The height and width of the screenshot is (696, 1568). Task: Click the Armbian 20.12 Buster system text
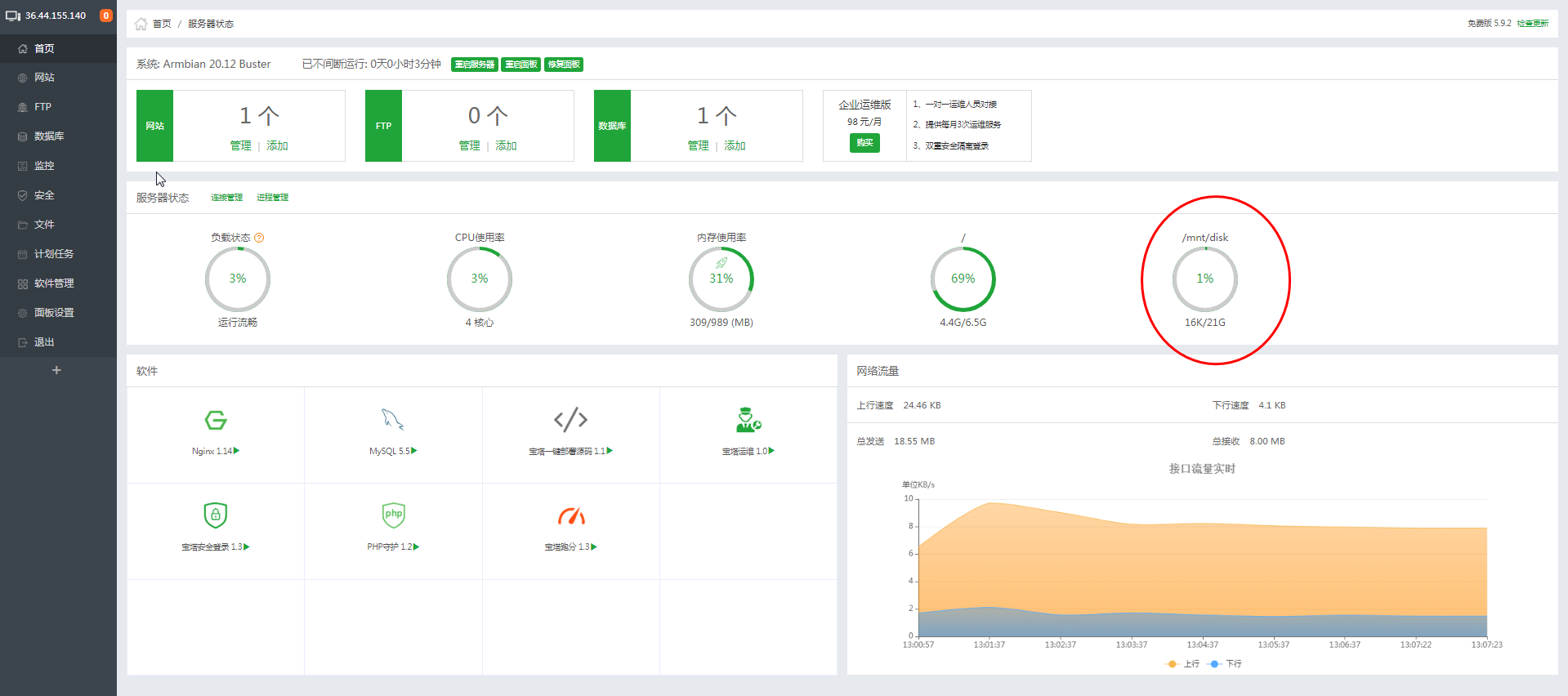point(217,64)
